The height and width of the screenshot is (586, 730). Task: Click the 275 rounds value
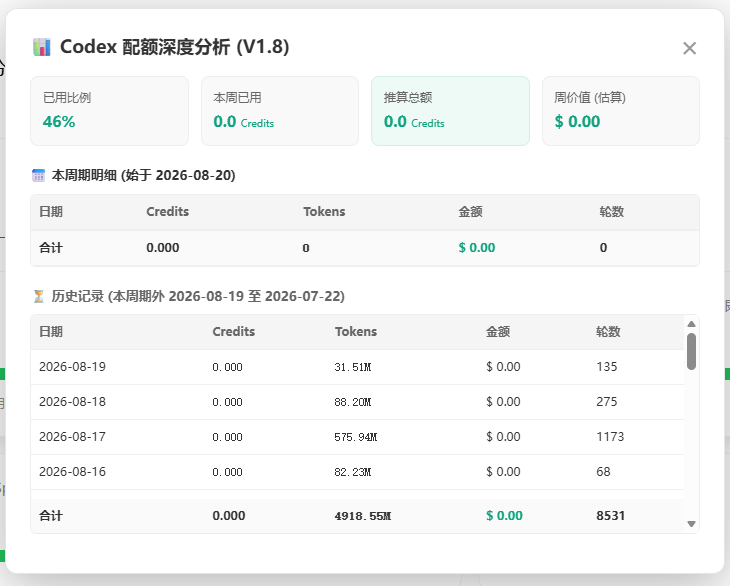(607, 402)
